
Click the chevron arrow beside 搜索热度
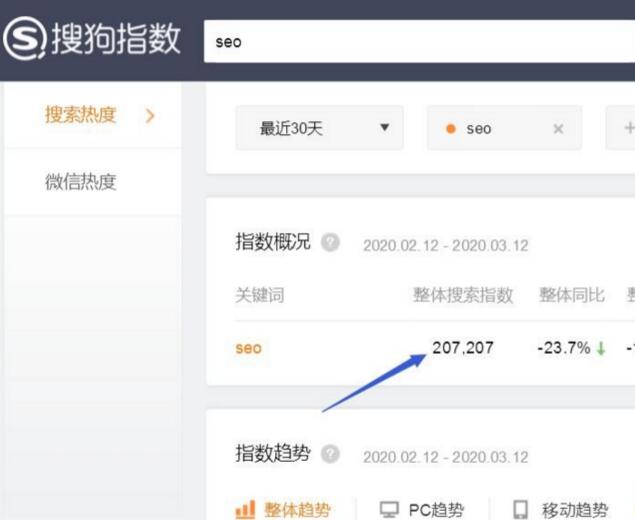(150, 116)
